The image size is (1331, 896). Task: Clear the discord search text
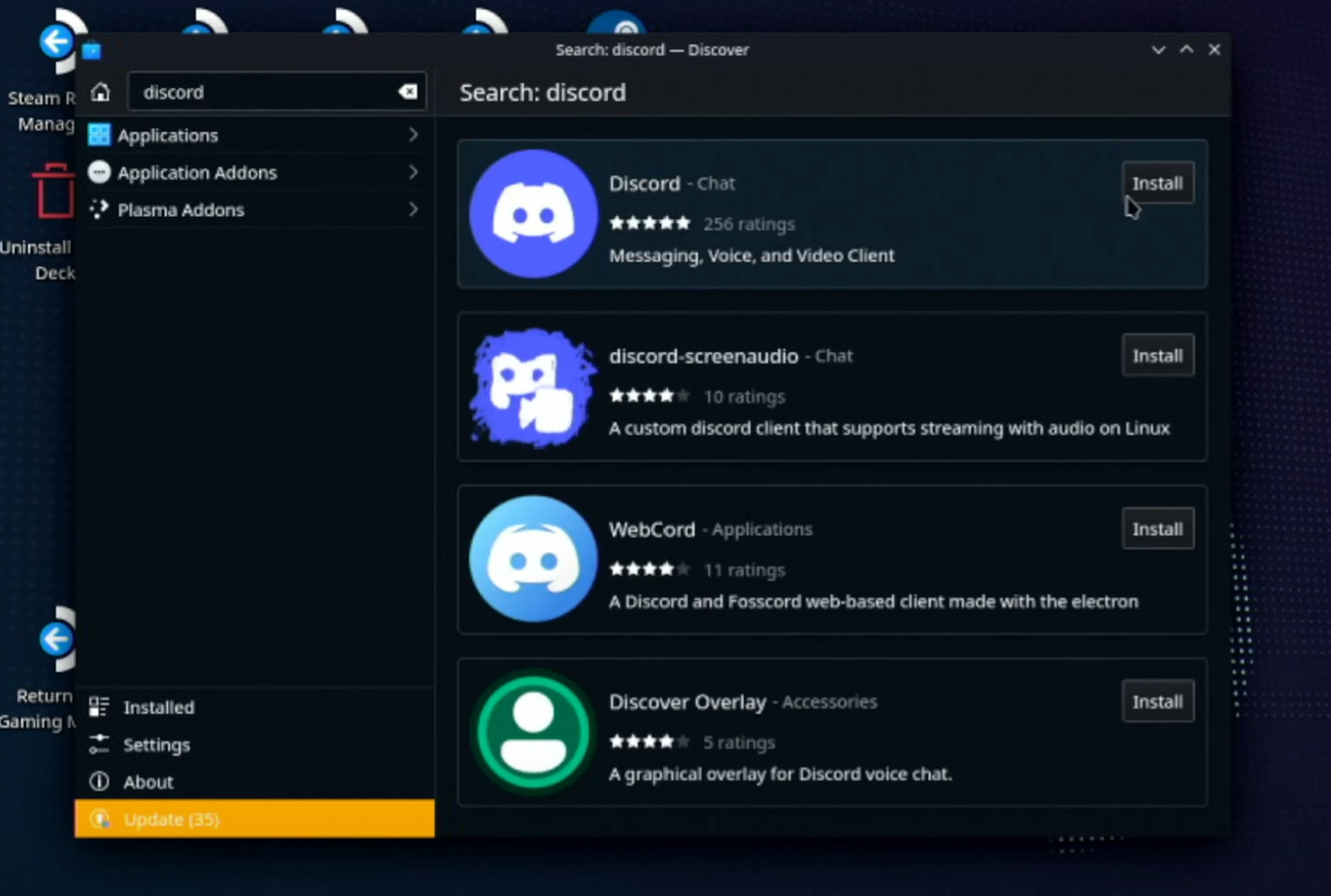click(x=407, y=92)
